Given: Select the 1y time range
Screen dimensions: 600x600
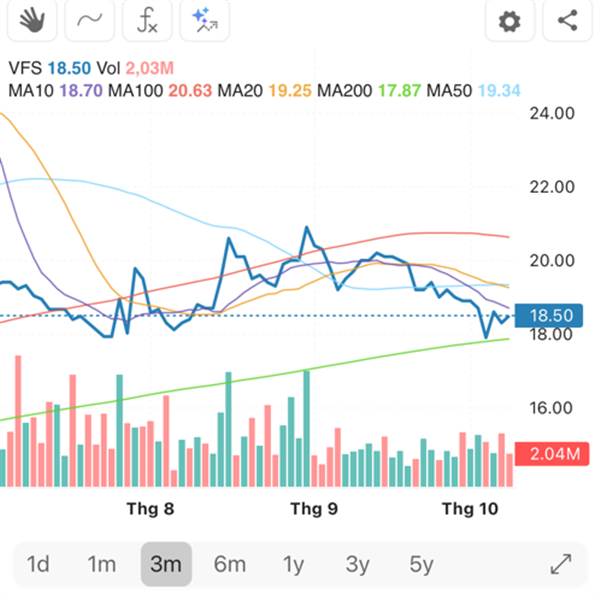Looking at the screenshot, I should coord(293,564).
